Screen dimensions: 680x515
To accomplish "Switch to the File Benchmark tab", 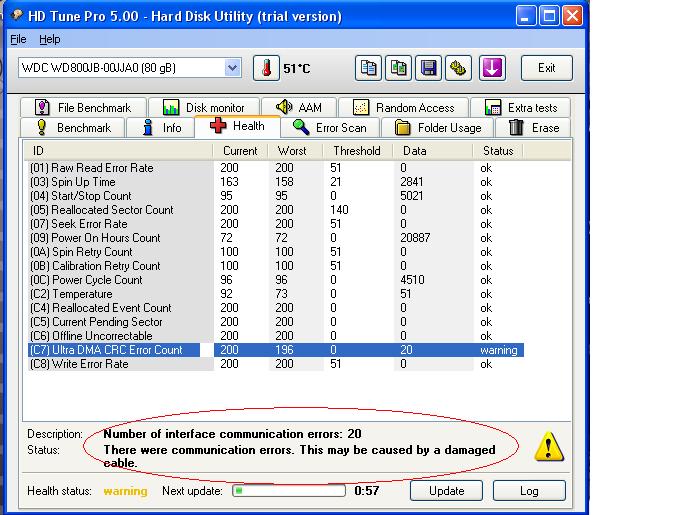I will tap(82, 107).
